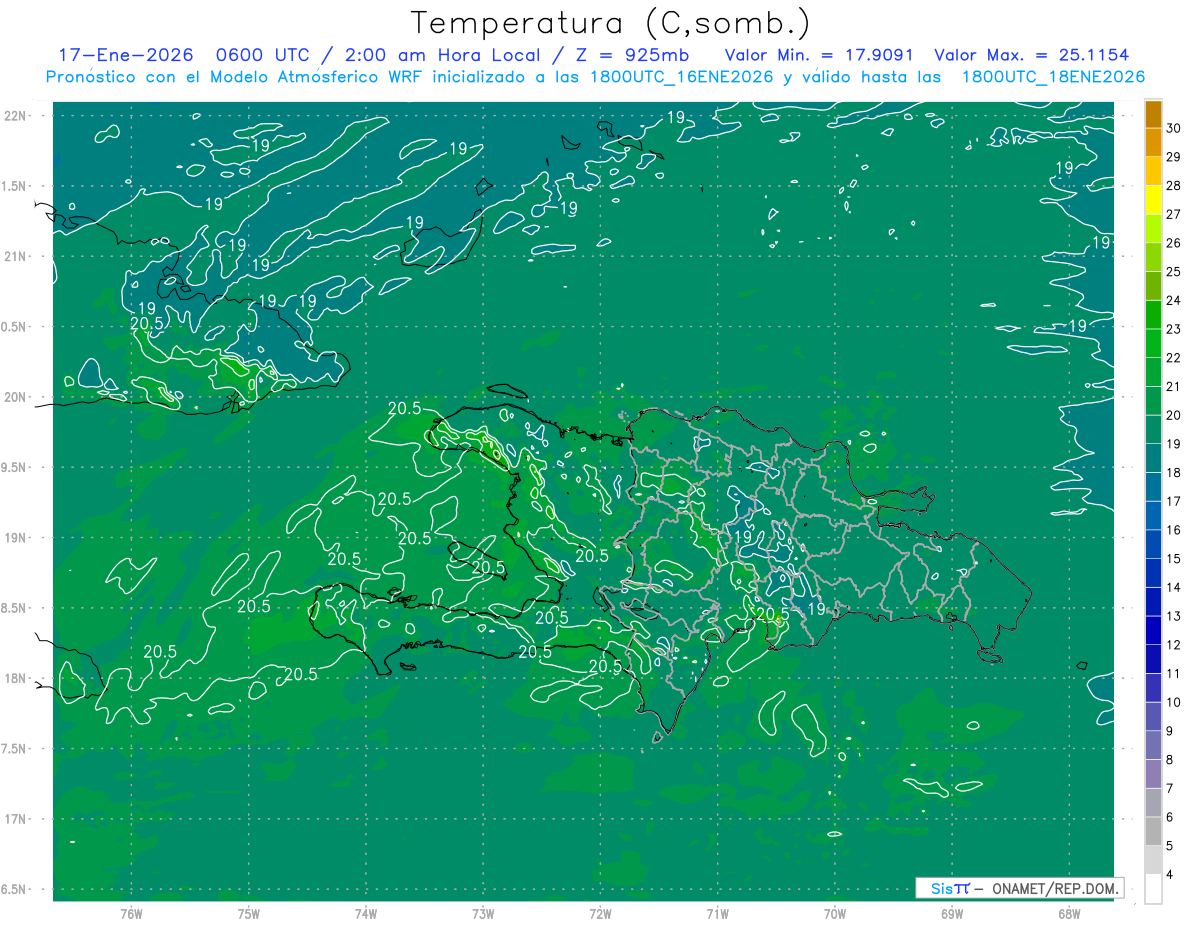
Task: Click the '76W' longitude axis label
Action: (131, 913)
